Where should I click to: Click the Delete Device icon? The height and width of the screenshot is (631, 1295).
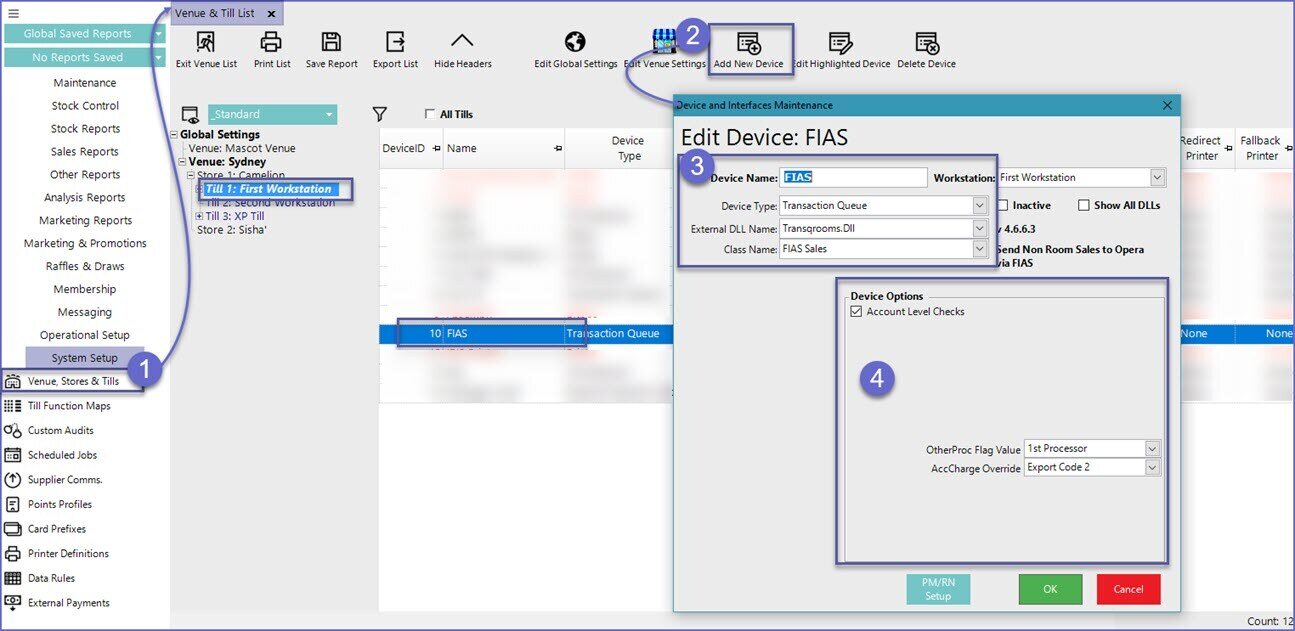coord(926,42)
